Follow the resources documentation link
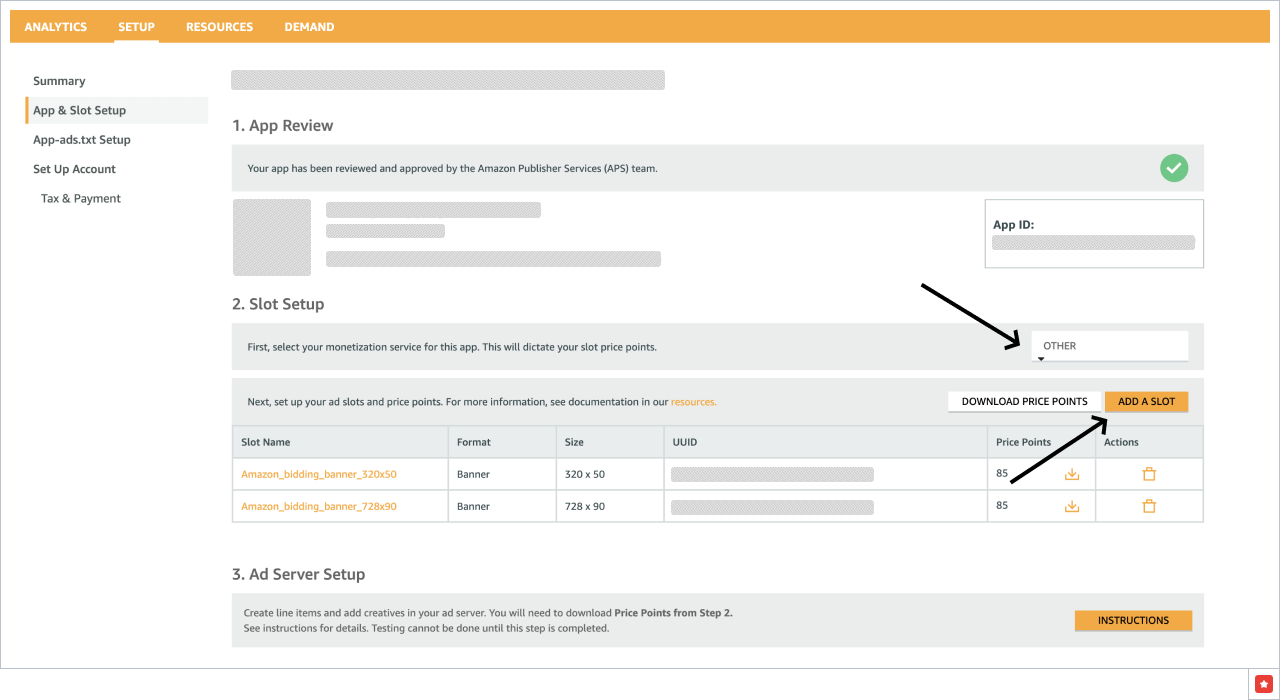1280x700 pixels. click(x=693, y=402)
